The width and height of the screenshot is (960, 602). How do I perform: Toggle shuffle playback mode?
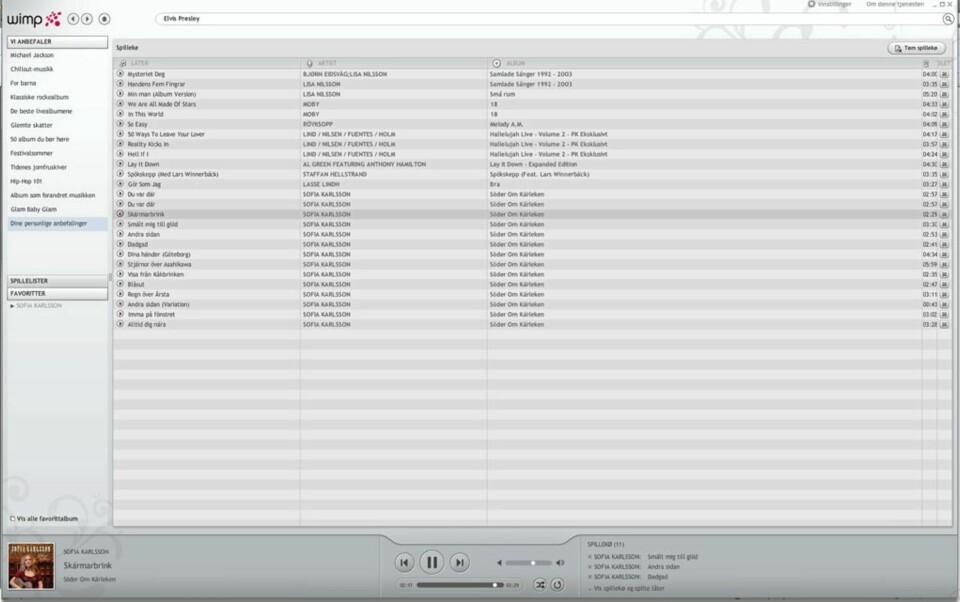(540, 585)
